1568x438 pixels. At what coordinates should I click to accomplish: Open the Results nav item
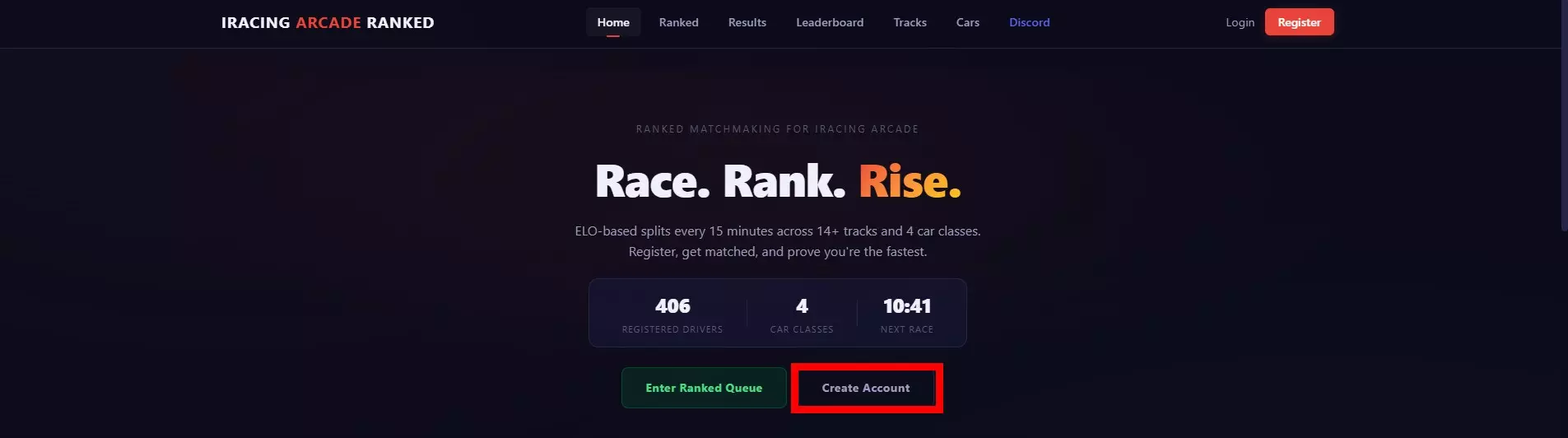(747, 22)
